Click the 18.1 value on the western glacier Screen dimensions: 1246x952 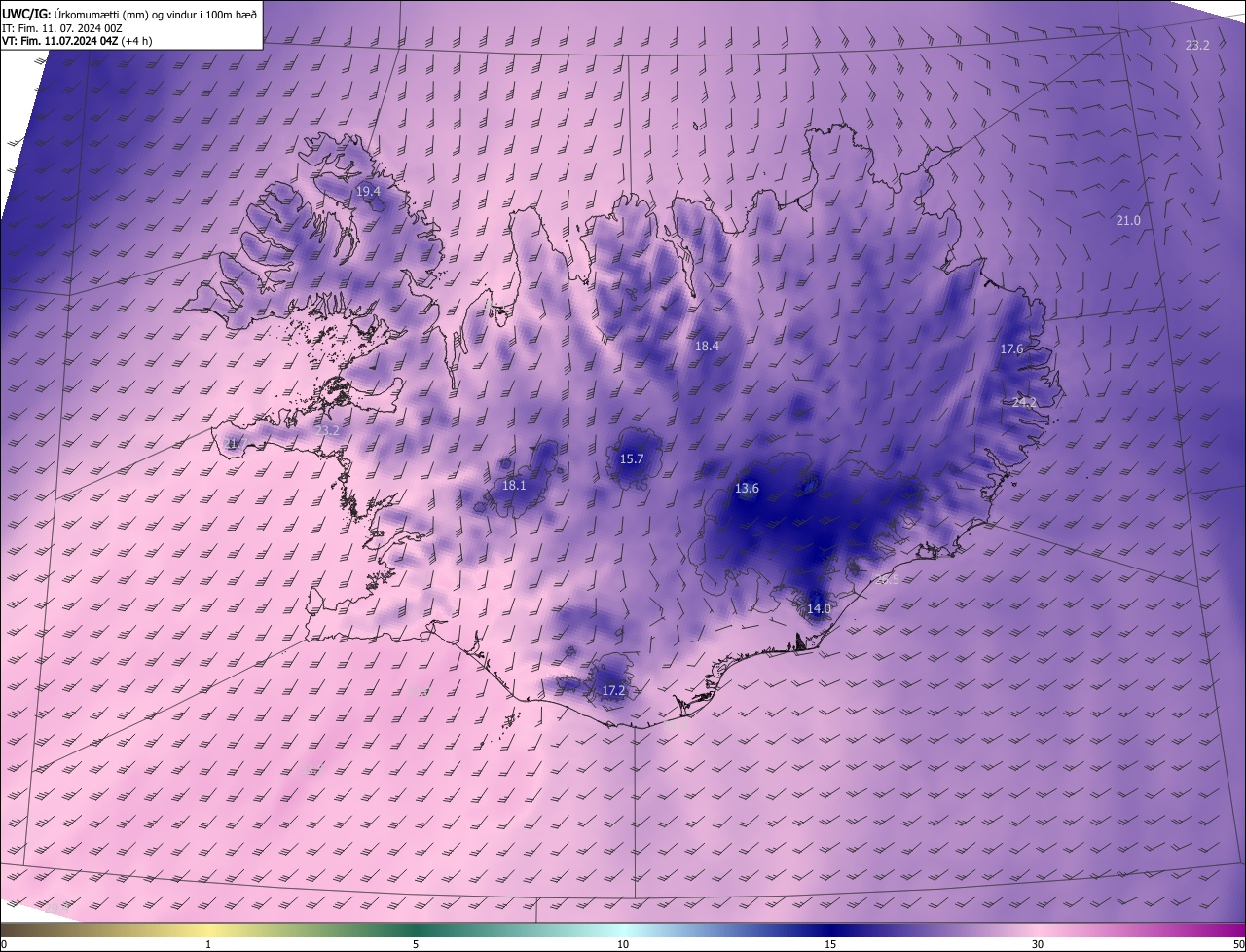[514, 485]
